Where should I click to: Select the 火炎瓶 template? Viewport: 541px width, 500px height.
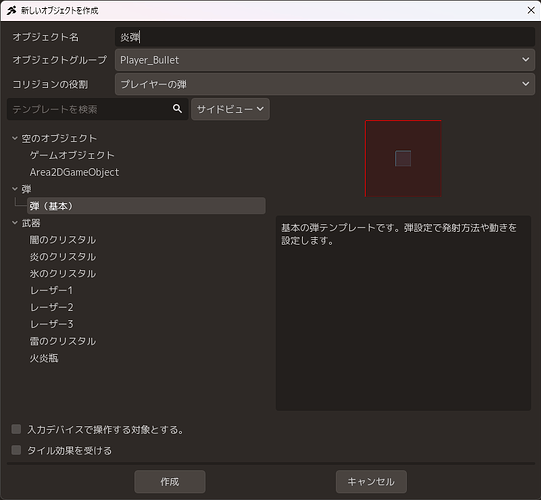pyautogui.click(x=44, y=358)
